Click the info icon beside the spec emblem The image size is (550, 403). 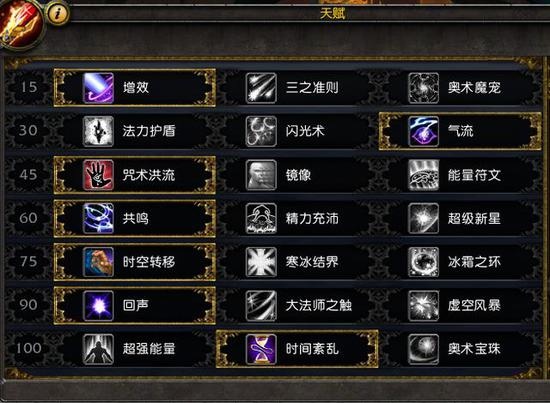58,14
